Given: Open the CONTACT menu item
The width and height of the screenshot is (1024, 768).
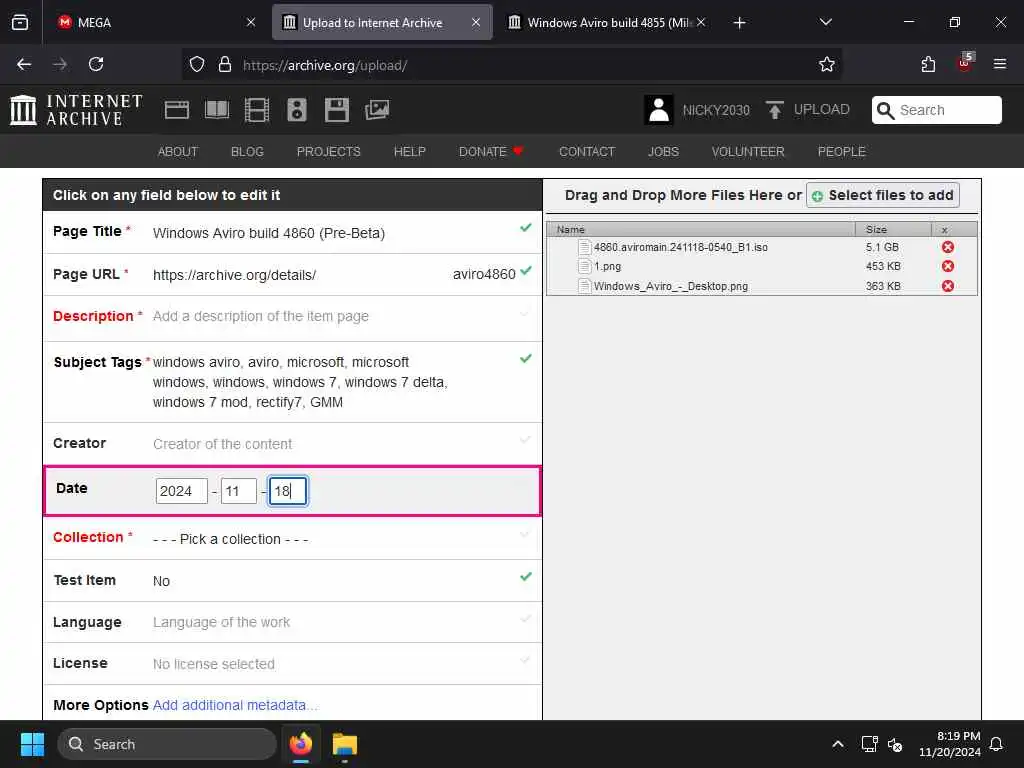Looking at the screenshot, I should point(586,152).
